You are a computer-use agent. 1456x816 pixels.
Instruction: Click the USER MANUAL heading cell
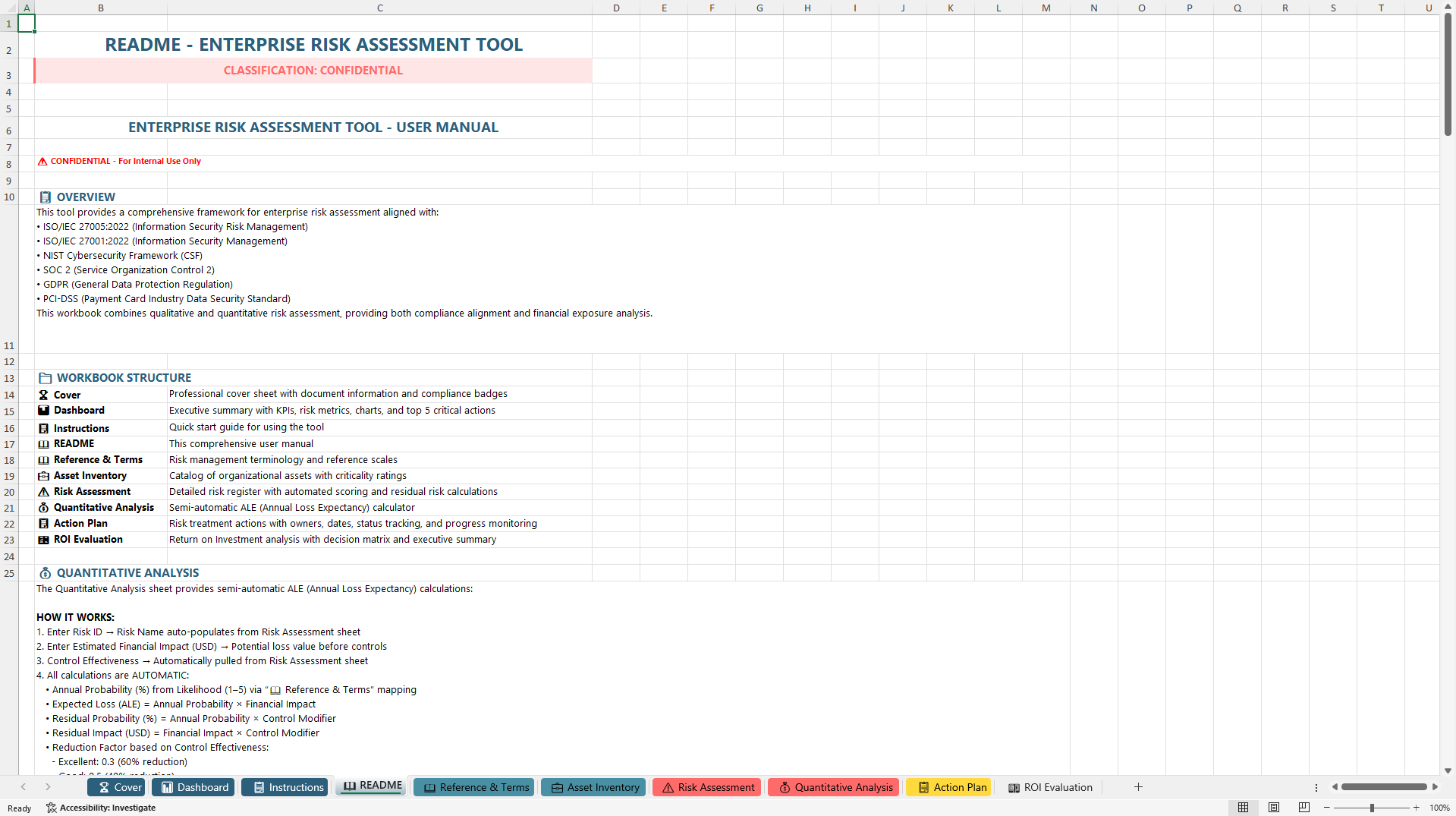313,128
